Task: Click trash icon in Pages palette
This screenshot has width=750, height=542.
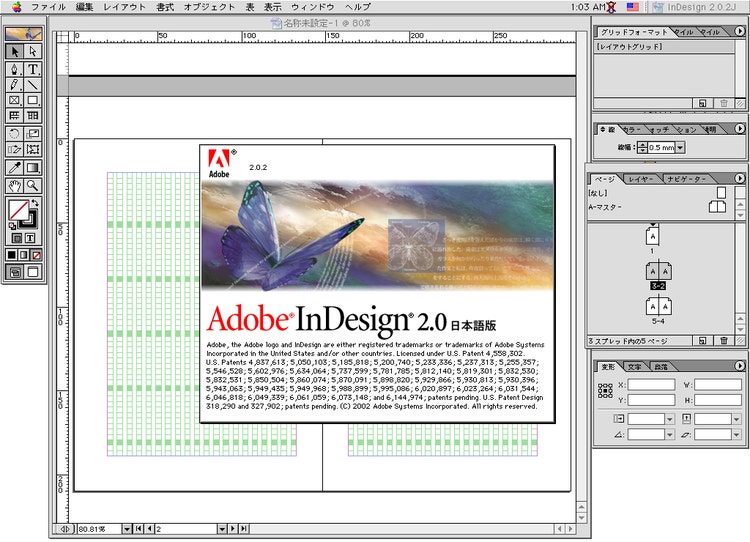Action: [x=724, y=341]
